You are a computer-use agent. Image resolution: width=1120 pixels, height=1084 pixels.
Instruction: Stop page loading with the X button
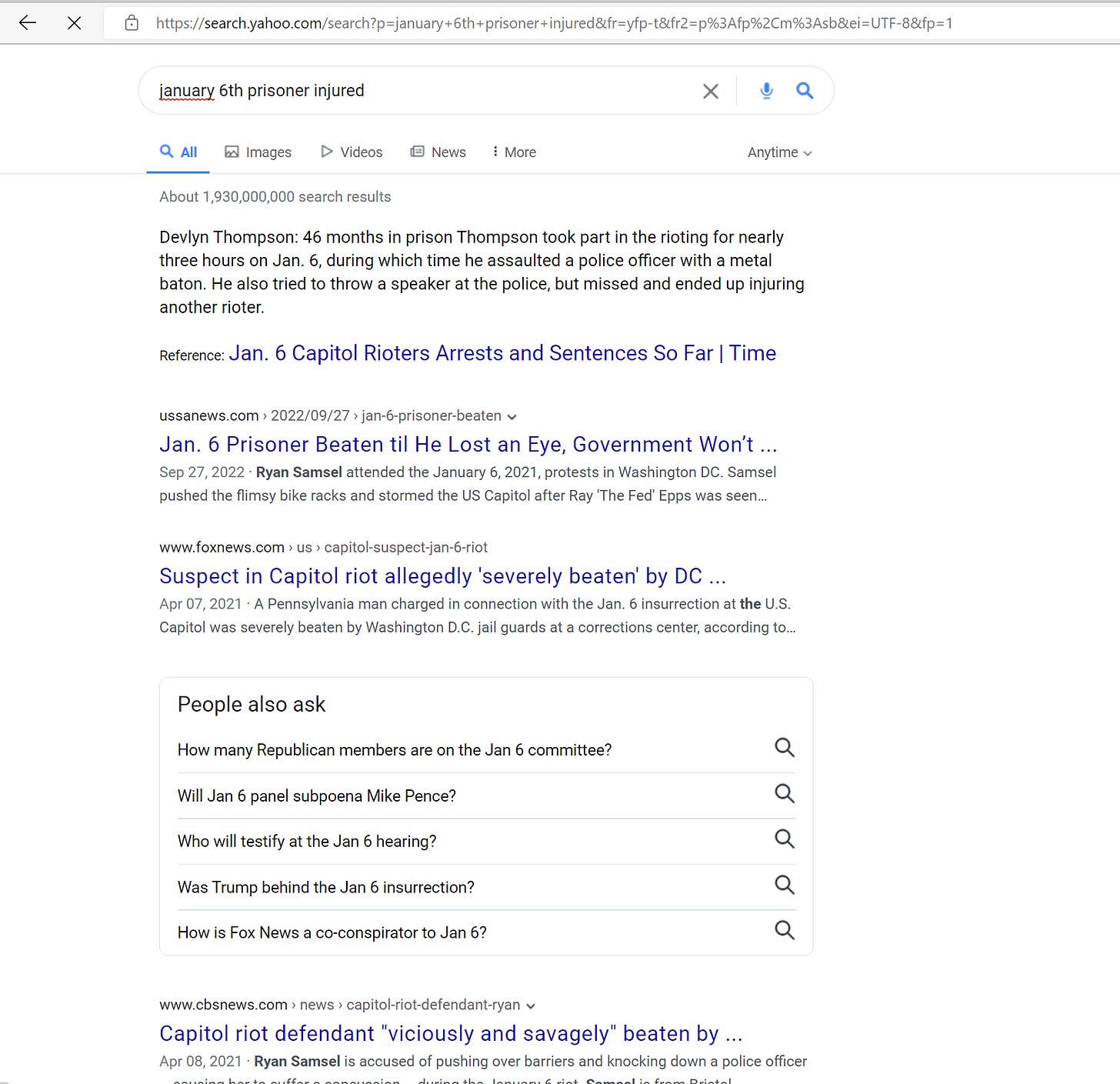75,23
